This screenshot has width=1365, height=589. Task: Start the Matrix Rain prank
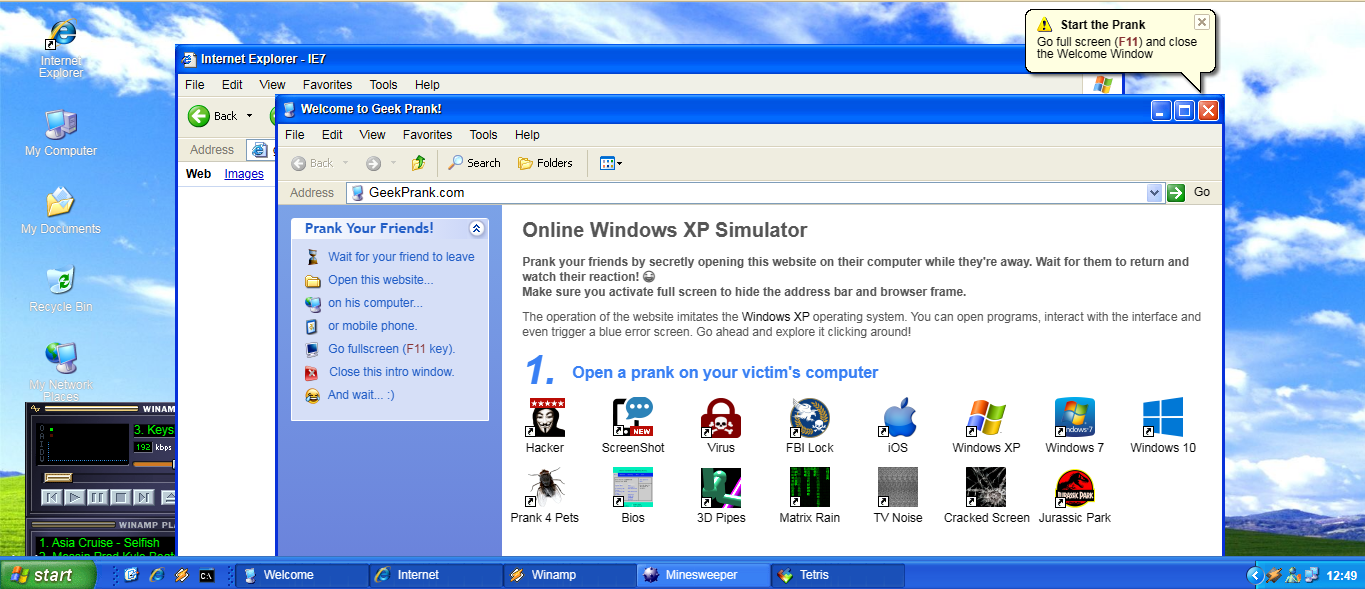click(809, 495)
